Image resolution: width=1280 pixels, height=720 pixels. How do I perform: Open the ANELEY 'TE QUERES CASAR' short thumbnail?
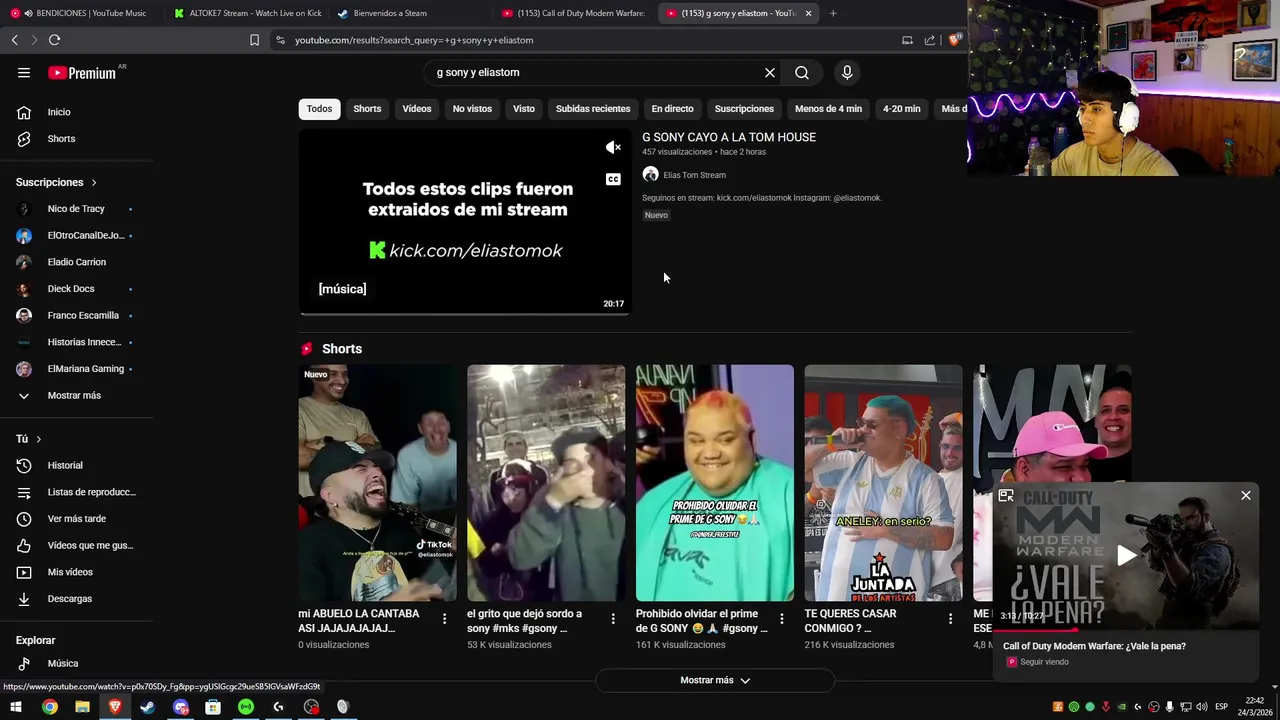pyautogui.click(x=883, y=483)
